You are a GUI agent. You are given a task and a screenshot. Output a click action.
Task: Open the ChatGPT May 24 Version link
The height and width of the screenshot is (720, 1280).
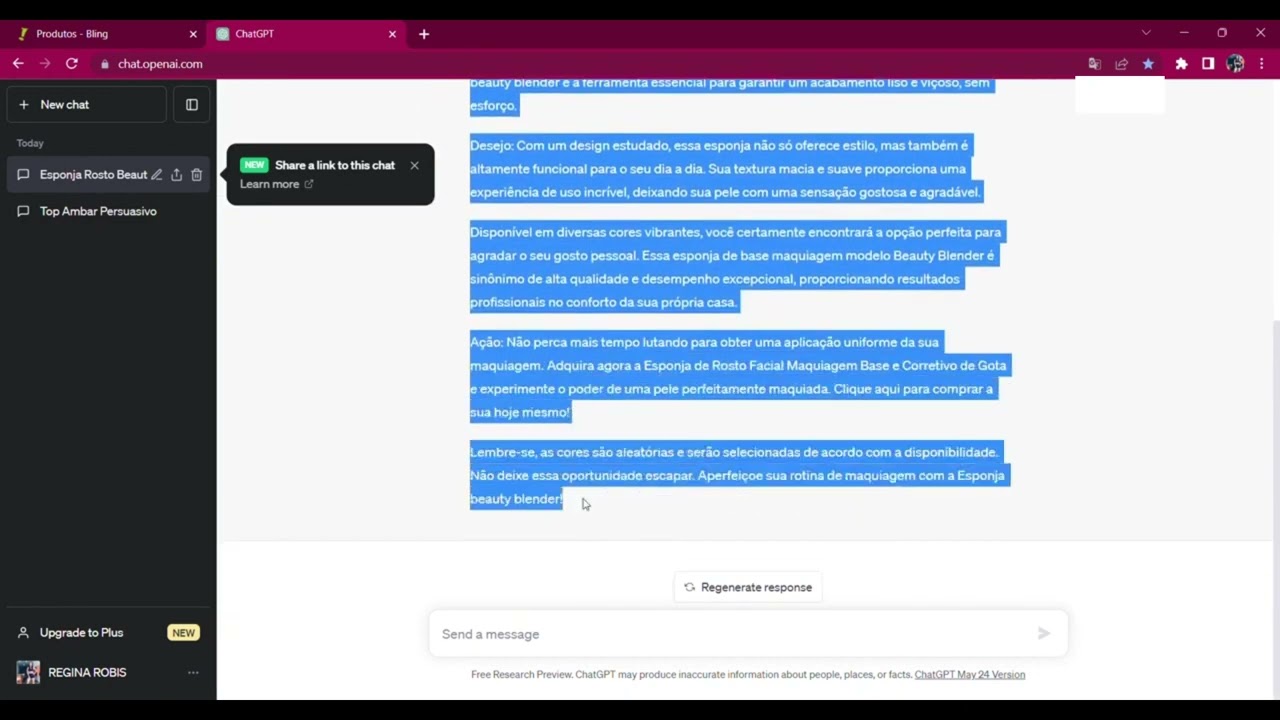[x=969, y=674]
